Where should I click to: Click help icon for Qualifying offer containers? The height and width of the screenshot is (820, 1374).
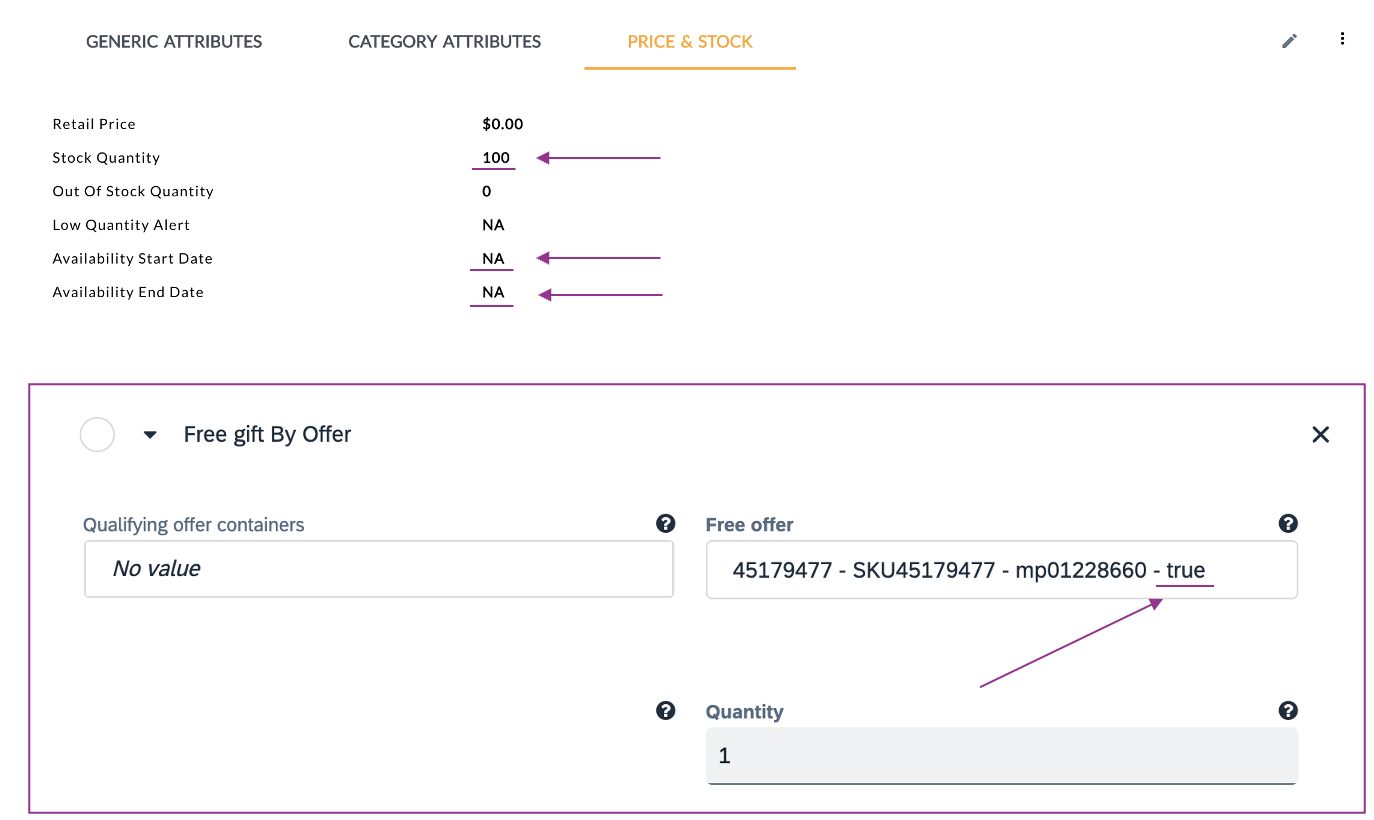pyautogui.click(x=665, y=524)
